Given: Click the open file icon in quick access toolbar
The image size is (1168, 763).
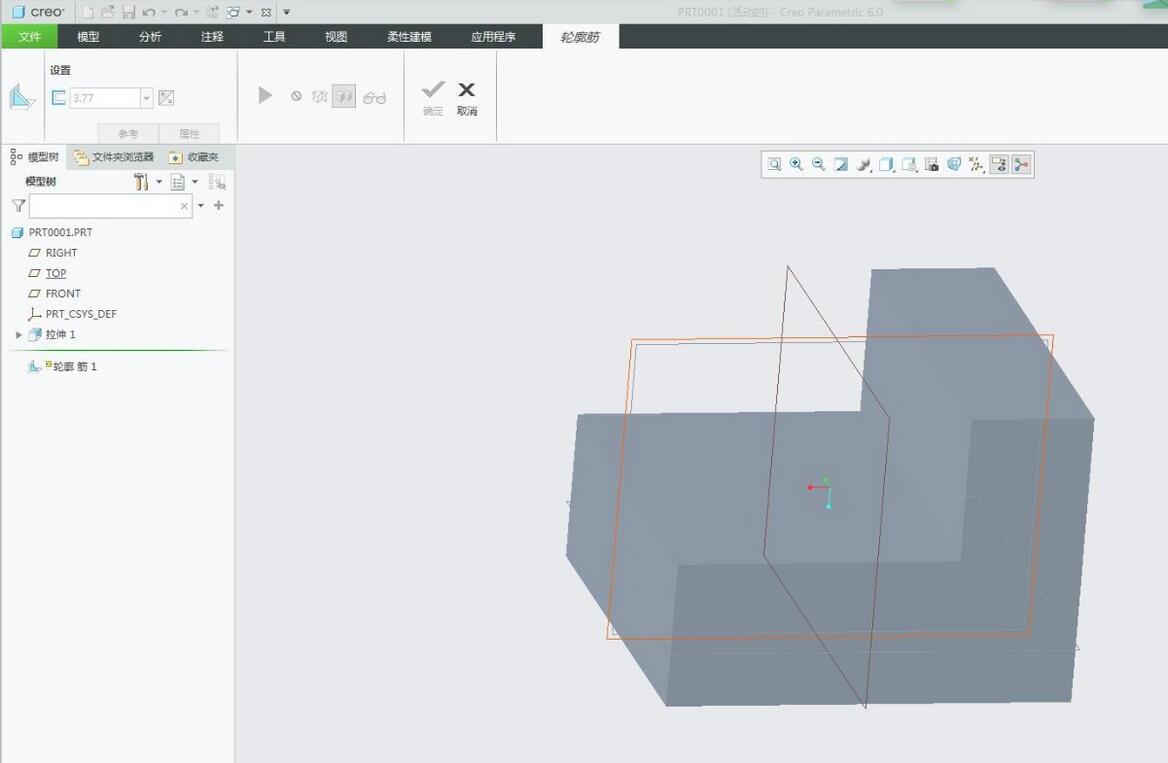Looking at the screenshot, I should tap(108, 12).
